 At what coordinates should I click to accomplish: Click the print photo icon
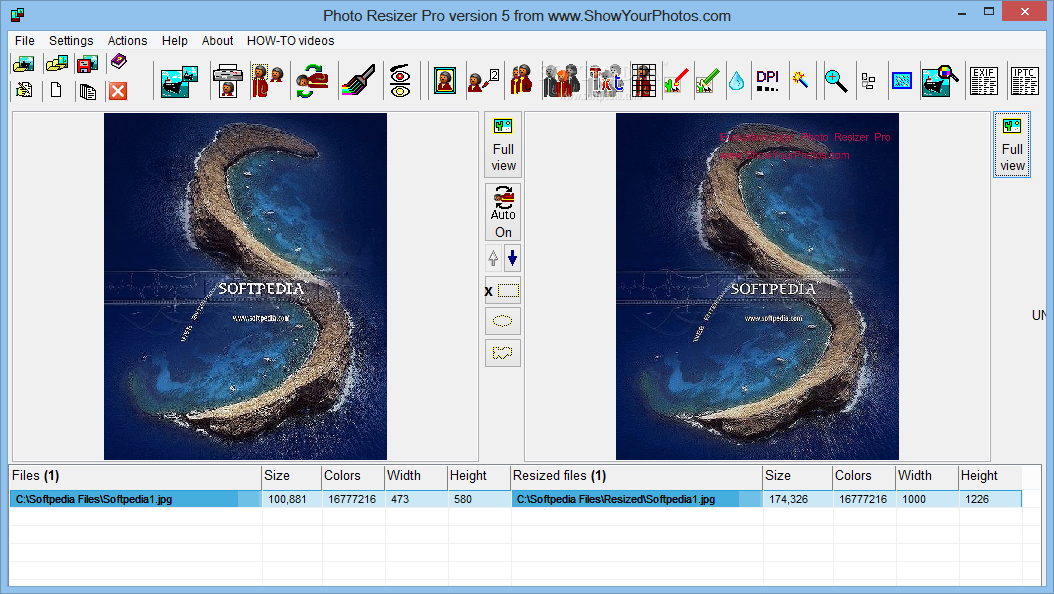227,80
